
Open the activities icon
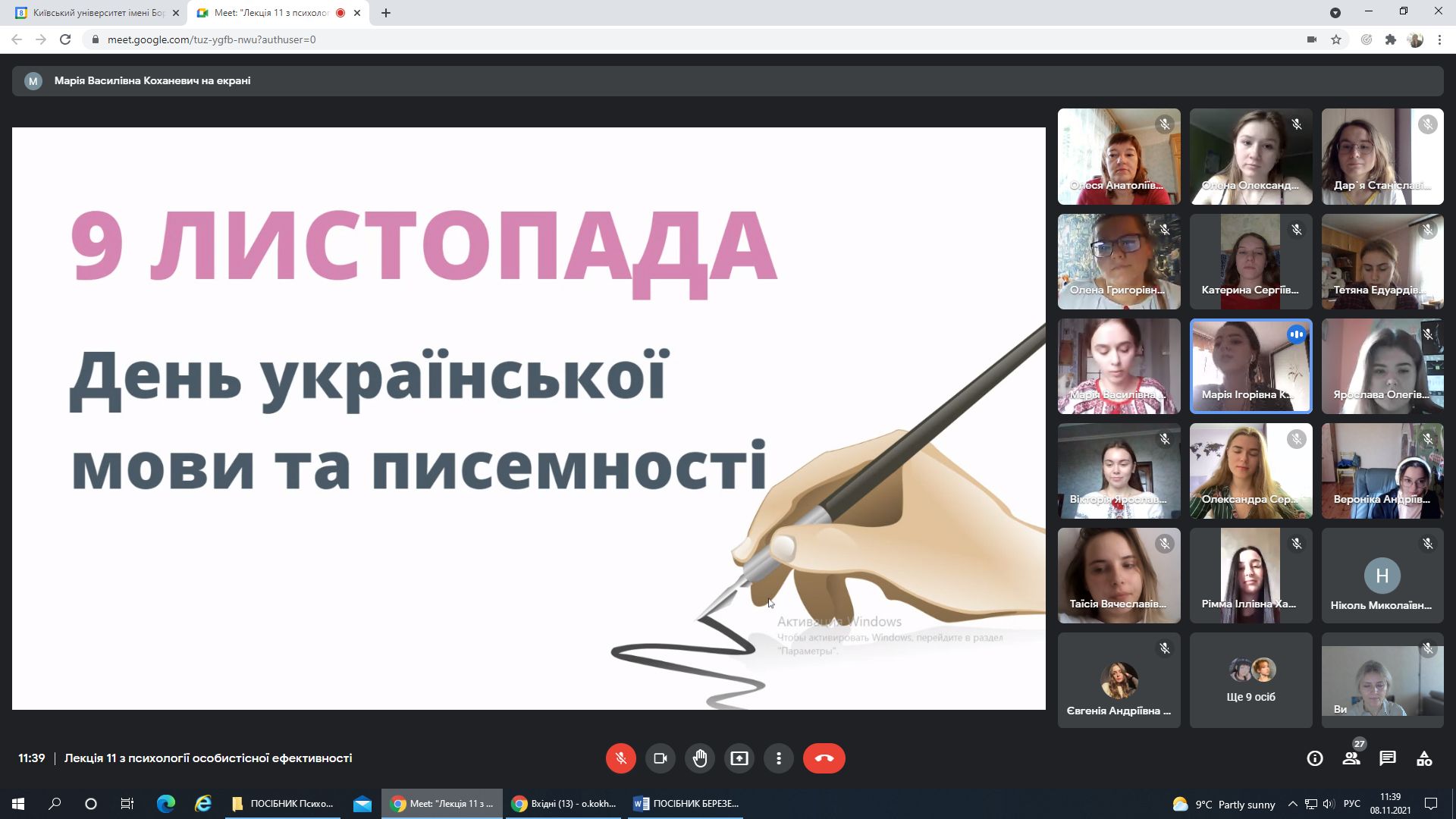[1423, 758]
